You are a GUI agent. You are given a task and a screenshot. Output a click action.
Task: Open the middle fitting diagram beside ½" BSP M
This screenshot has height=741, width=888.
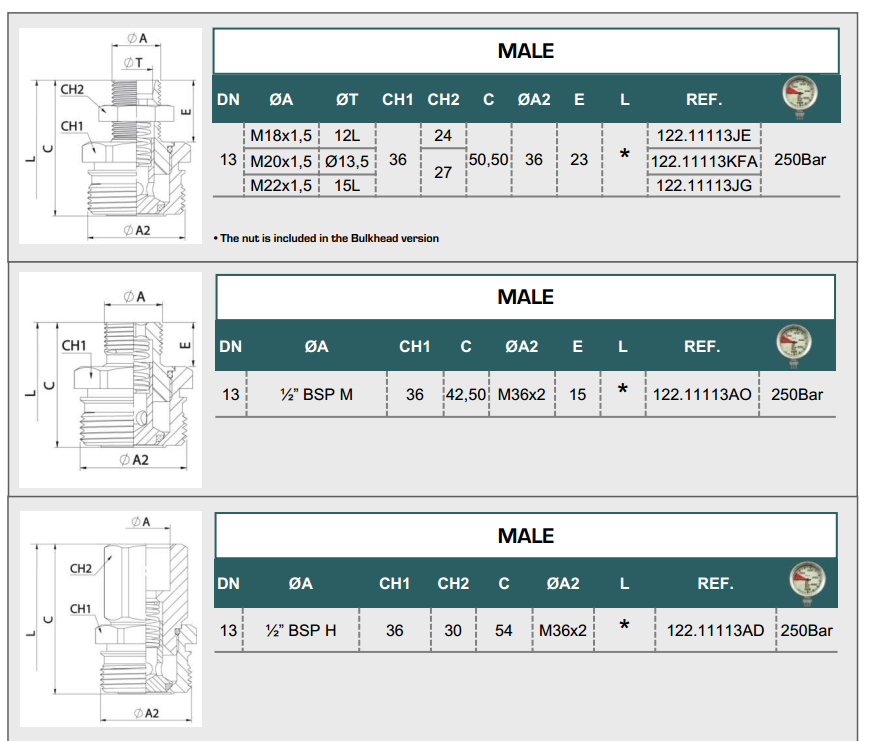click(x=110, y=380)
